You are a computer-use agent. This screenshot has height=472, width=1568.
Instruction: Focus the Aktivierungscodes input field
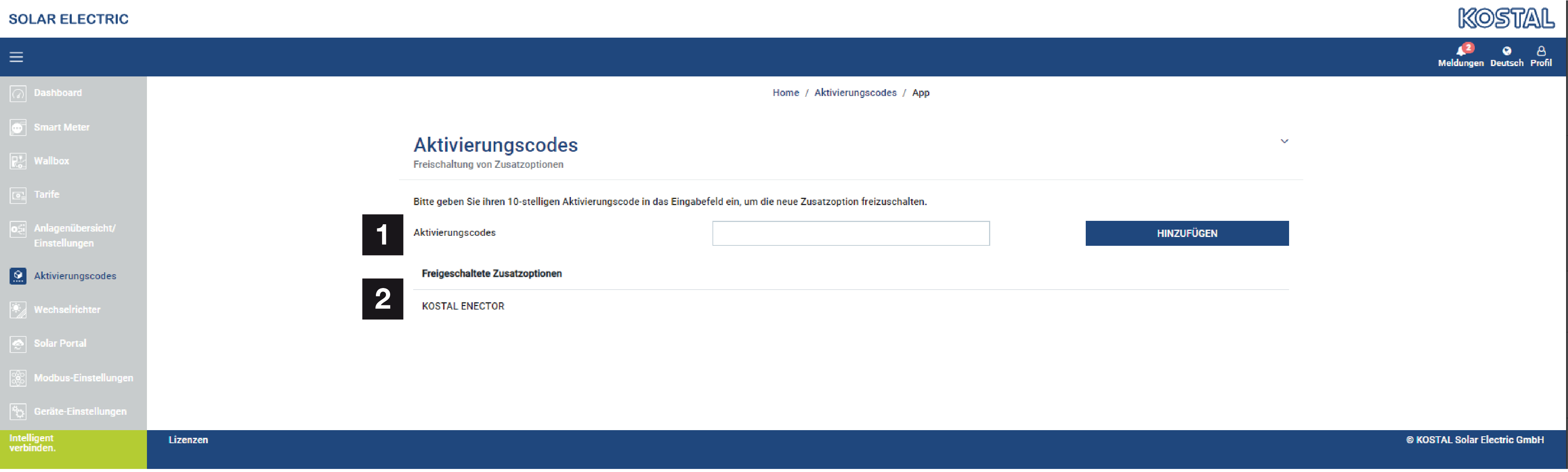[850, 234]
